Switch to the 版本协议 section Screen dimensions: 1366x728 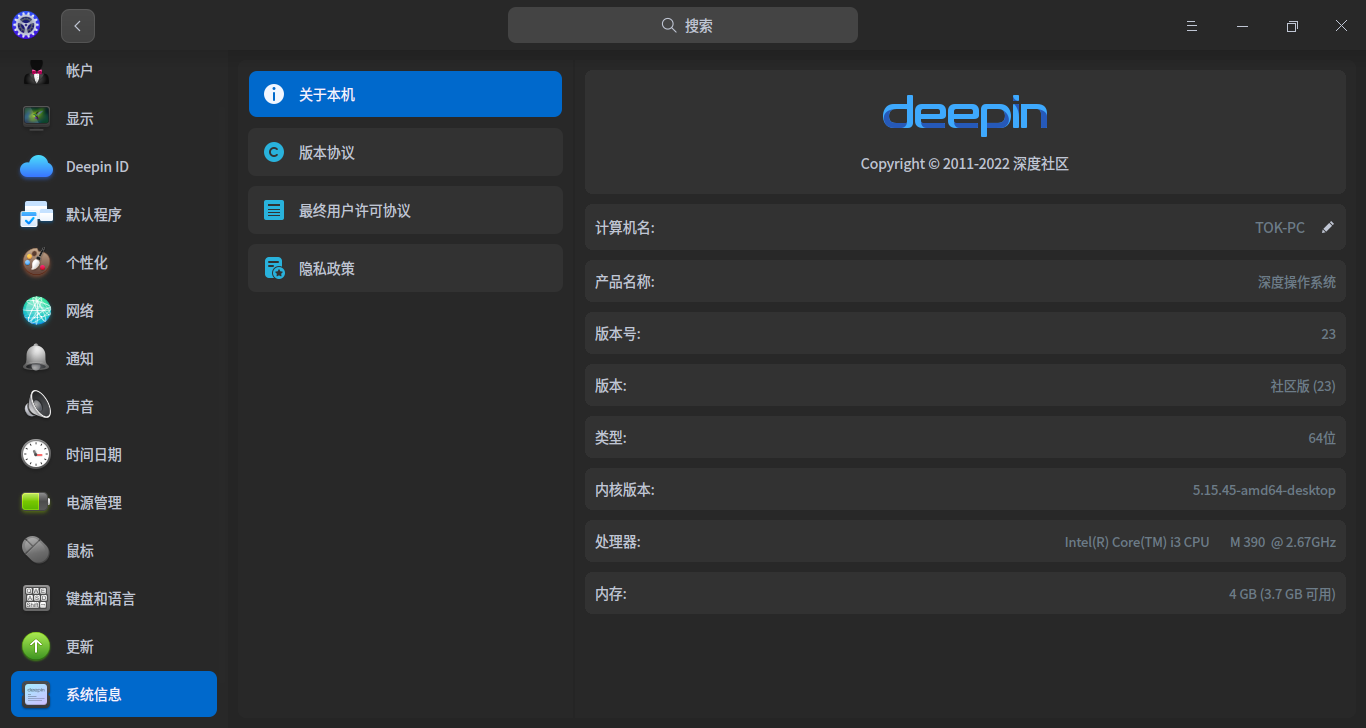click(405, 152)
